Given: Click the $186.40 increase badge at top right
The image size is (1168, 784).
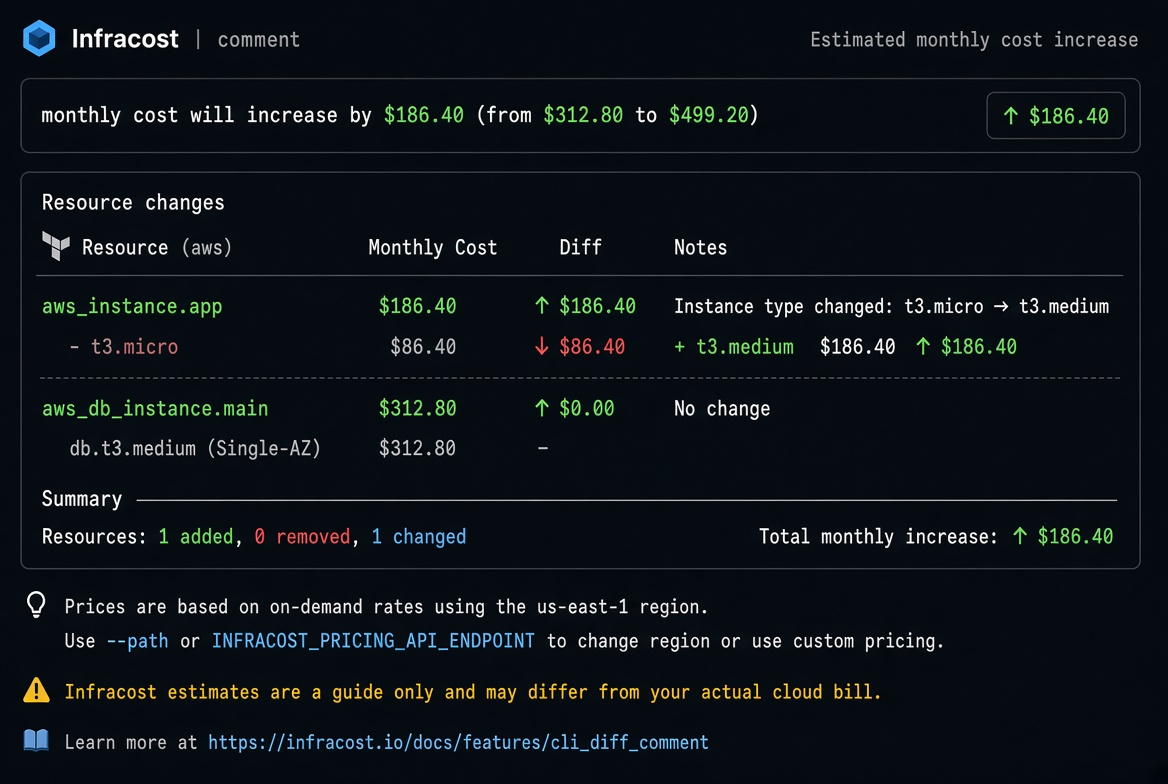Looking at the screenshot, I should [x=1056, y=116].
